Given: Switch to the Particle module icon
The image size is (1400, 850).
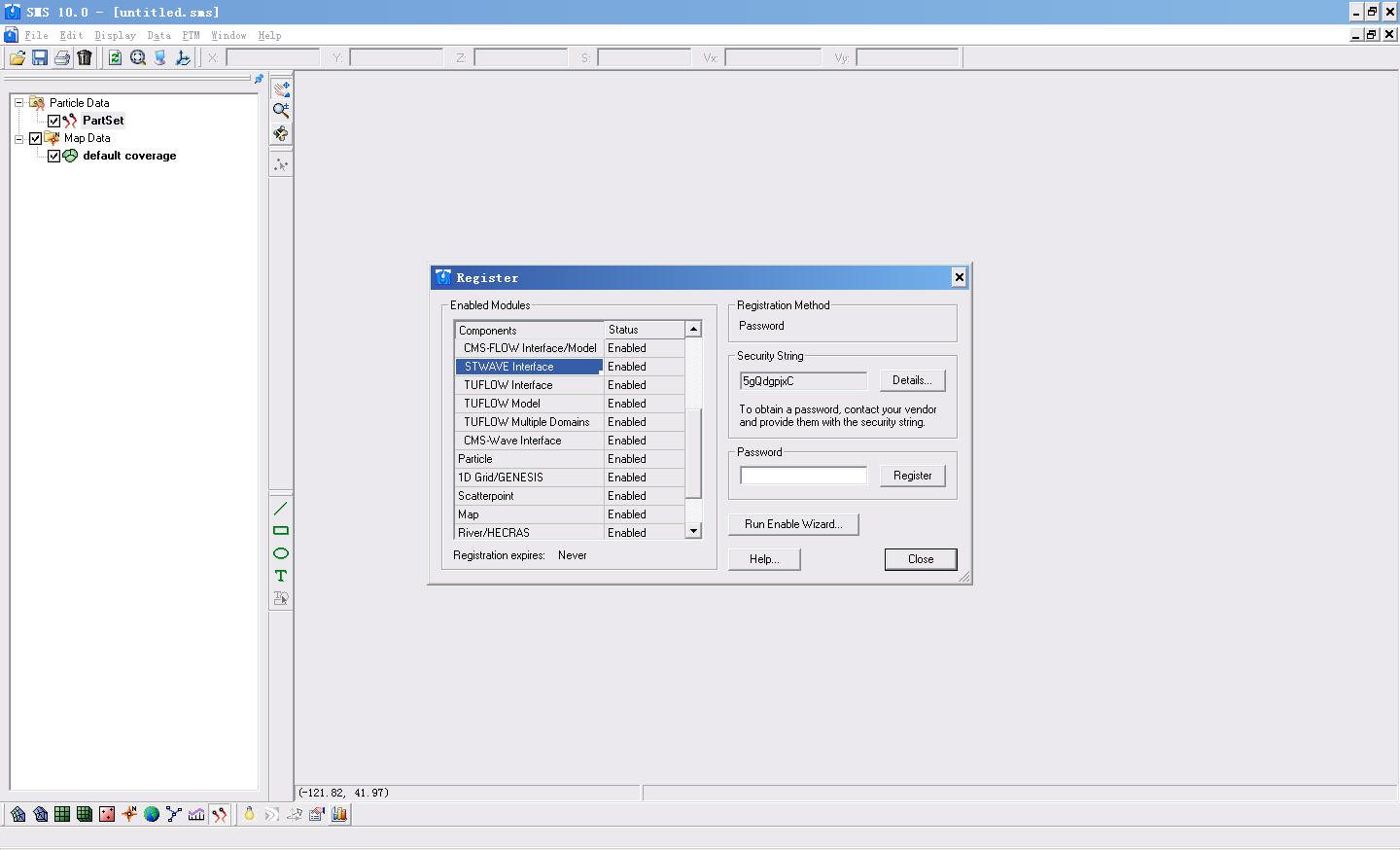Looking at the screenshot, I should [220, 814].
